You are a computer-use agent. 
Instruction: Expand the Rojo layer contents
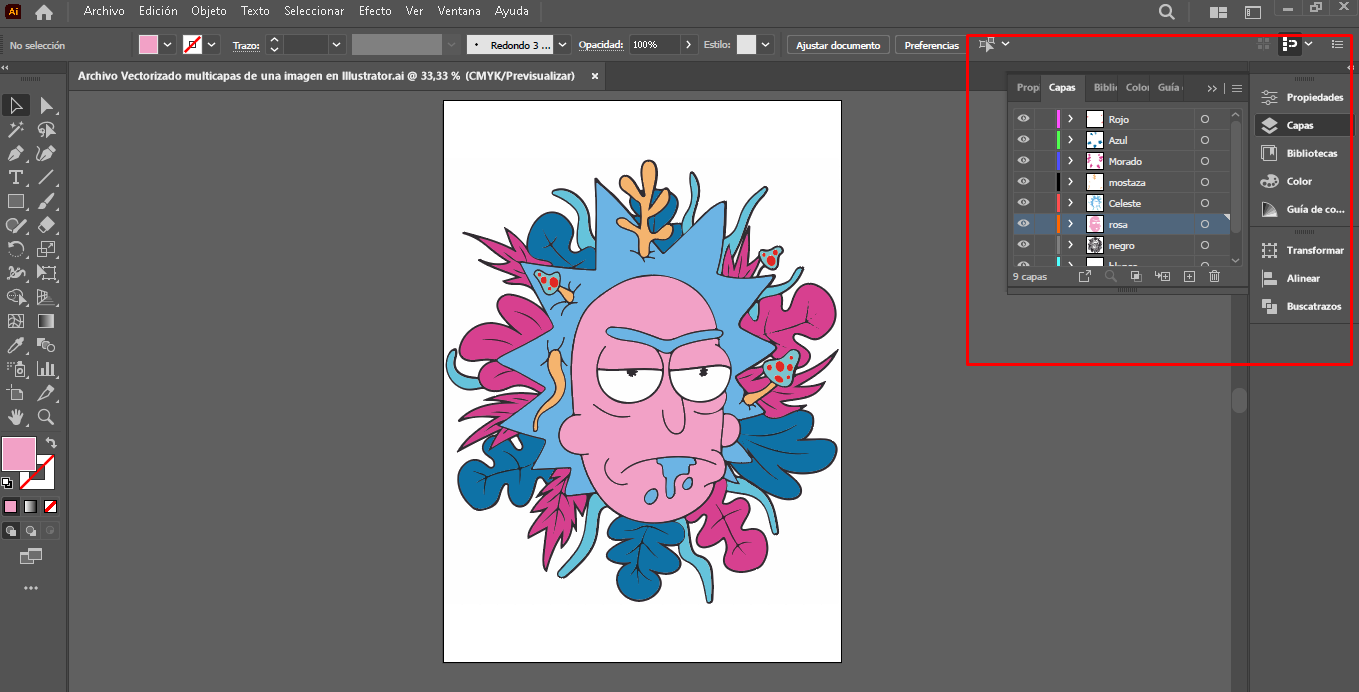[1071, 119]
